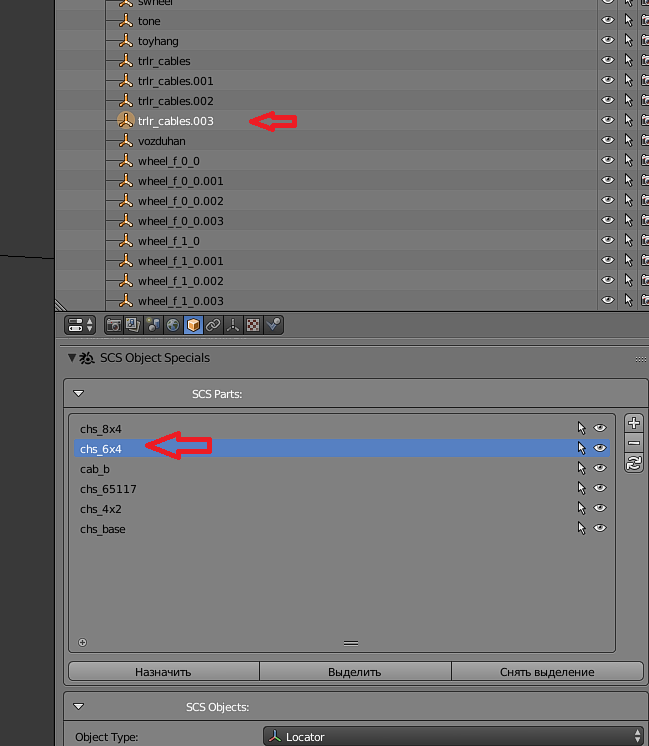The image size is (649, 746).
Task: Select wheel_f_0_0 in the outliner
Action: pyautogui.click(x=168, y=161)
